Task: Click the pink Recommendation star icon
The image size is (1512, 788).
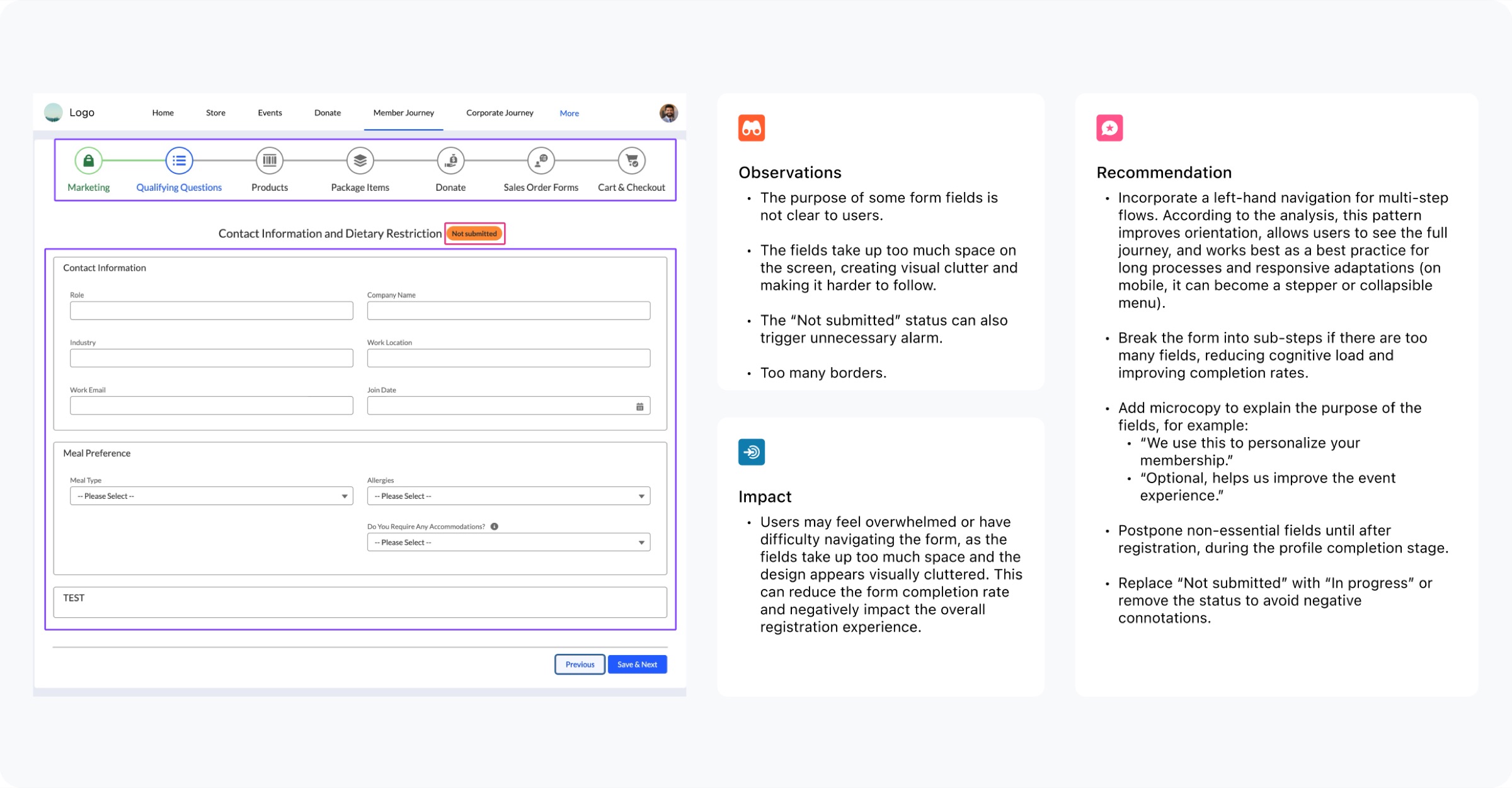Action: (1109, 128)
